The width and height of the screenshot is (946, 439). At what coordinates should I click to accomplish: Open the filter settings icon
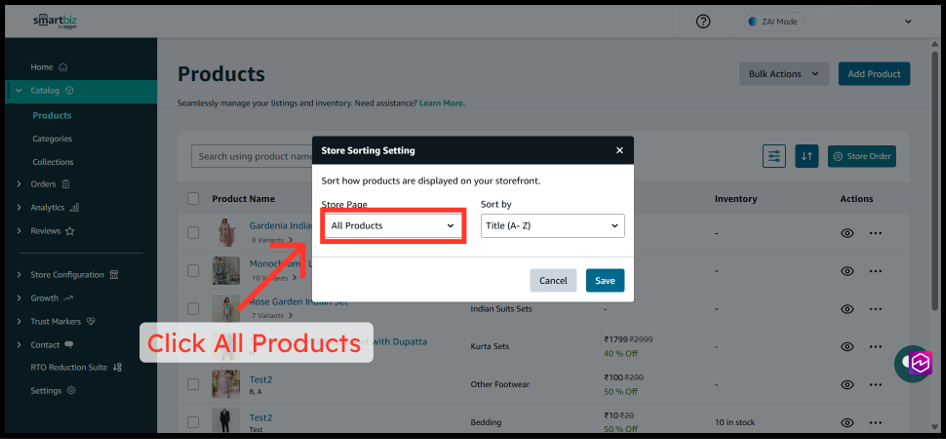tap(774, 156)
